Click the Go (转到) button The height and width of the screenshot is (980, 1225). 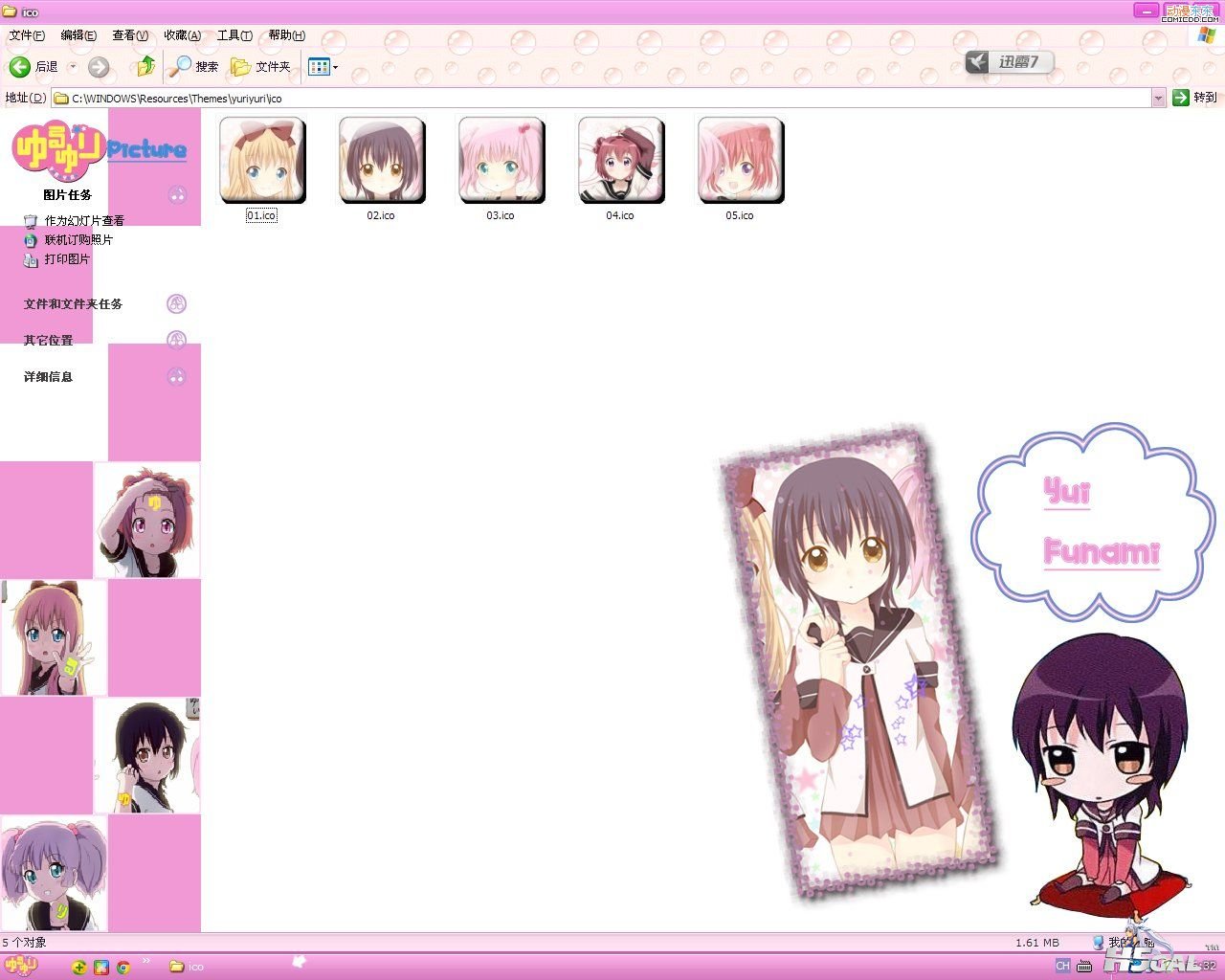coord(1194,98)
